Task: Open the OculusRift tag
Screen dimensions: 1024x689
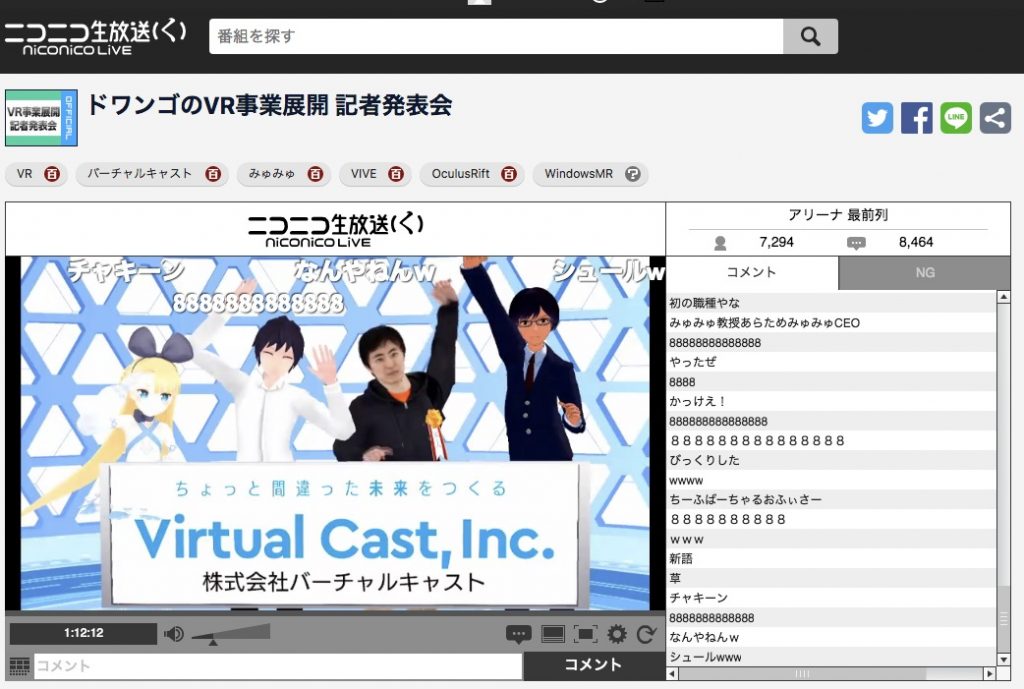Action: pyautogui.click(x=460, y=174)
